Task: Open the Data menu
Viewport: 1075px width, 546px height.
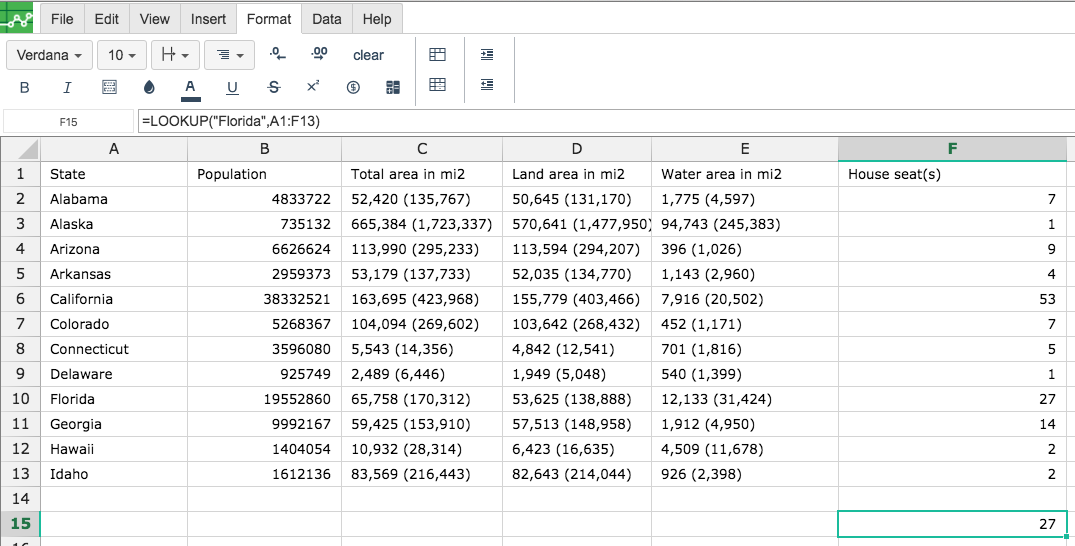Action: (326, 19)
